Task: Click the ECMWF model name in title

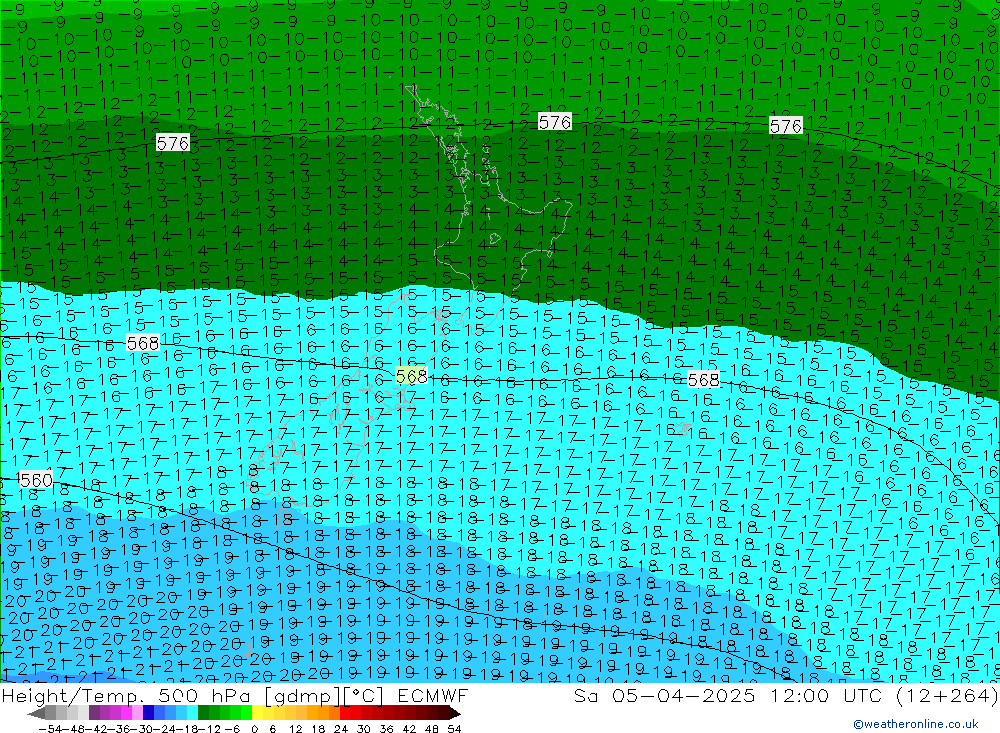Action: pos(432,695)
